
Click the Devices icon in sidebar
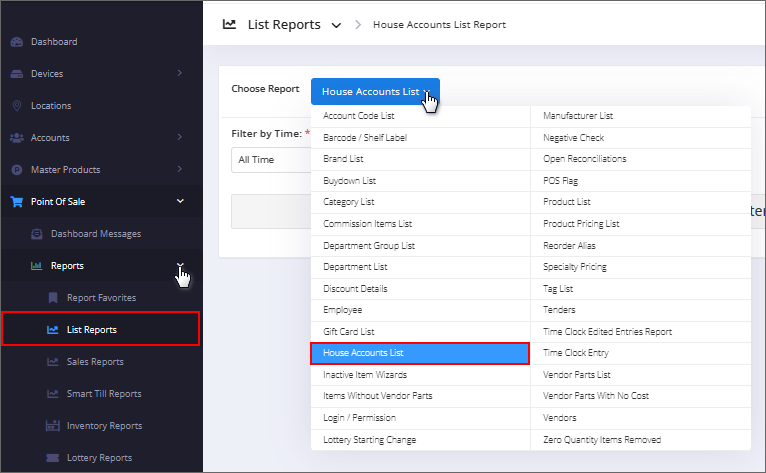tap(16, 74)
